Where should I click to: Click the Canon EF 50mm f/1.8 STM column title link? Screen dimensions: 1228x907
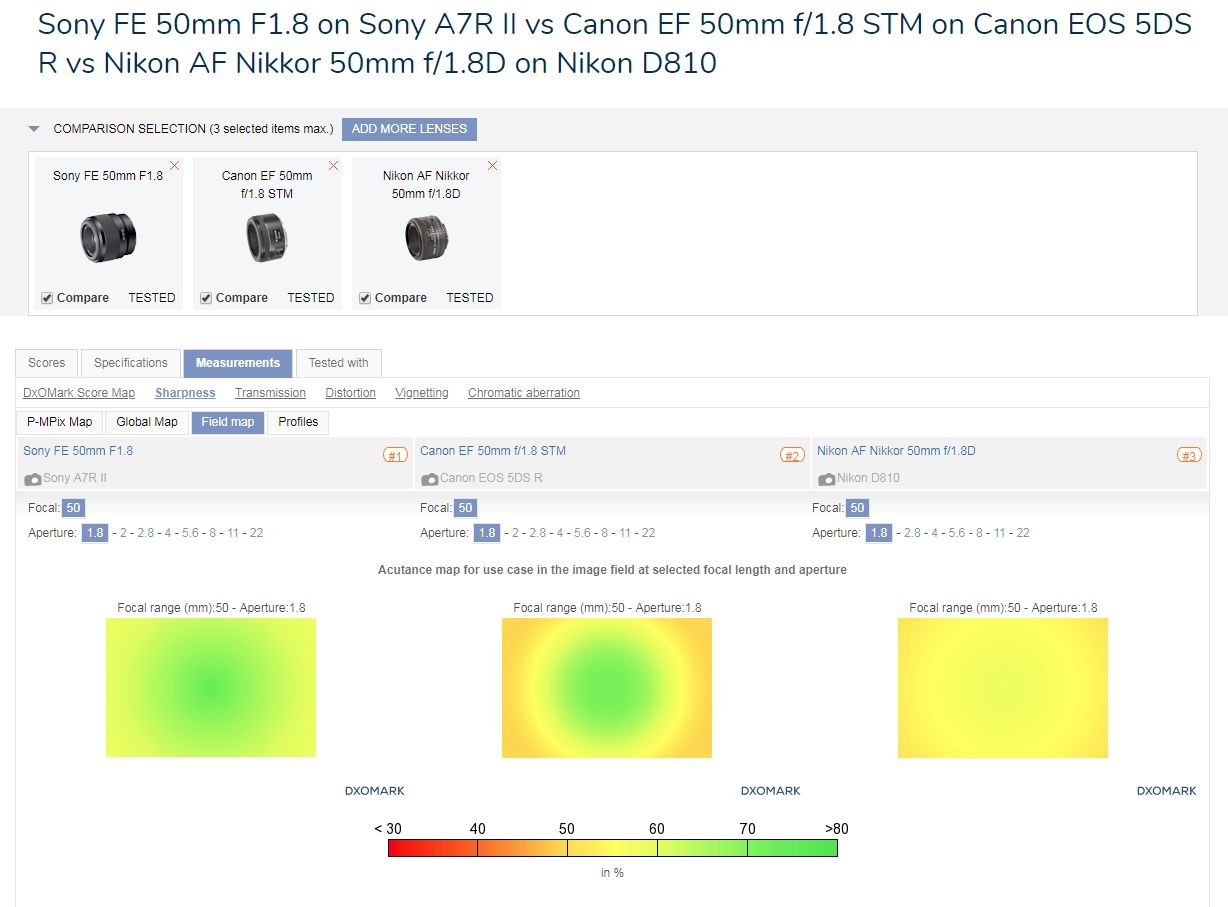(x=493, y=451)
